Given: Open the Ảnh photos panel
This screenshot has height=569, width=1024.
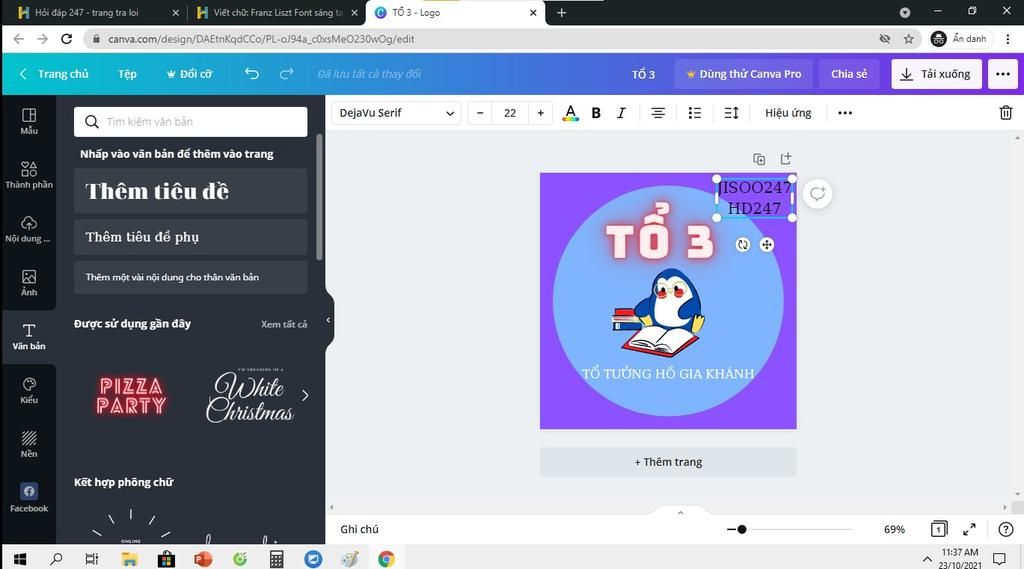Looking at the screenshot, I should 29,283.
